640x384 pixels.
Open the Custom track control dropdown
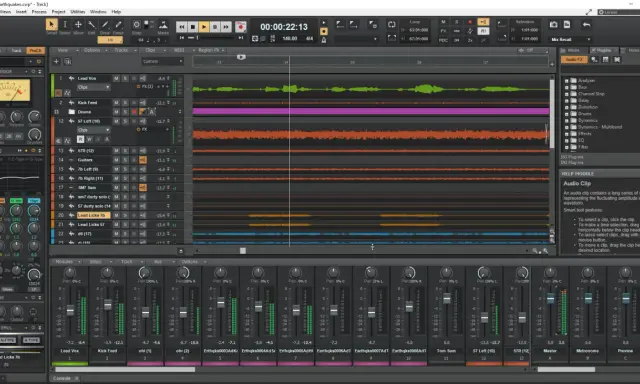162,61
